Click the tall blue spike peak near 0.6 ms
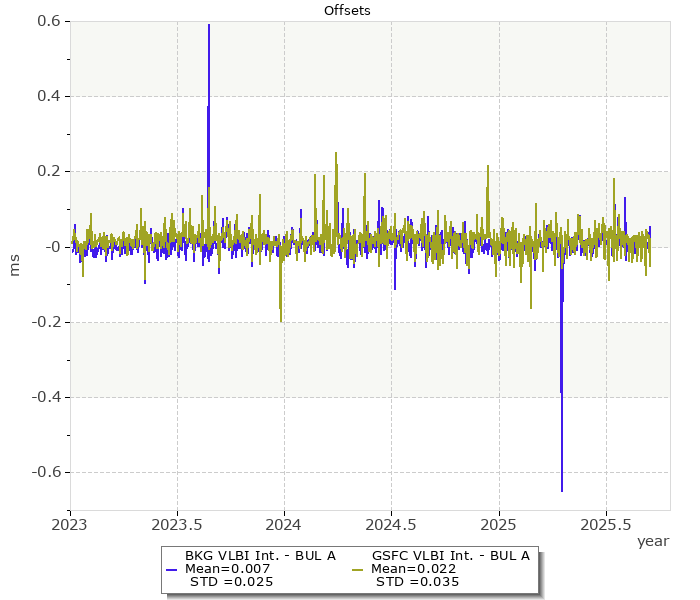The width and height of the screenshot is (700, 600). point(208,27)
